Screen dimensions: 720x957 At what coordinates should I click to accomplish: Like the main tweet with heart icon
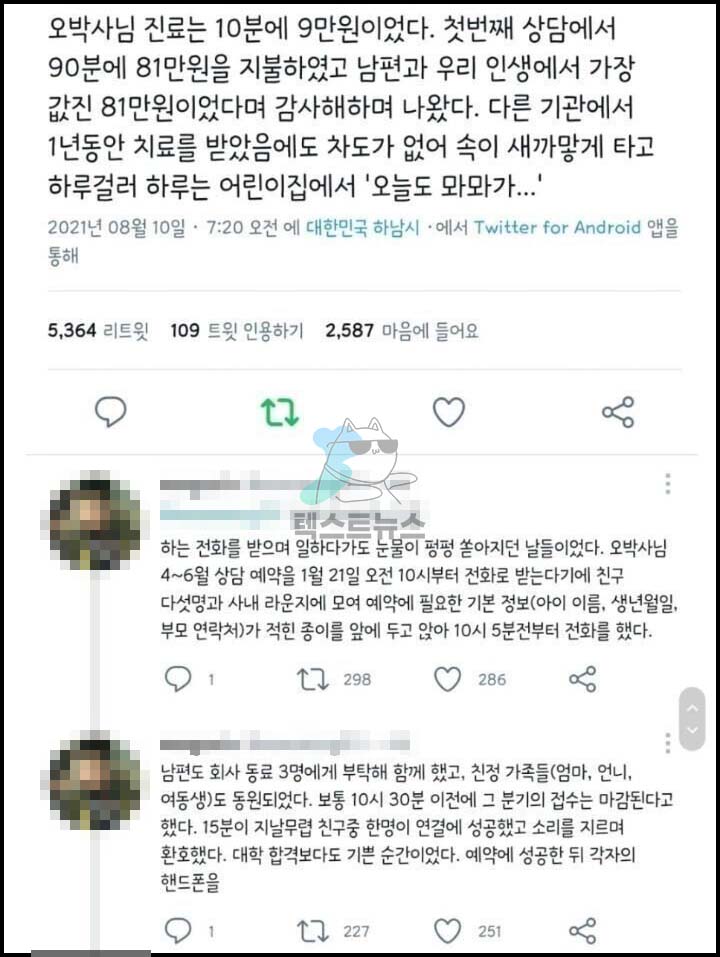tap(449, 412)
